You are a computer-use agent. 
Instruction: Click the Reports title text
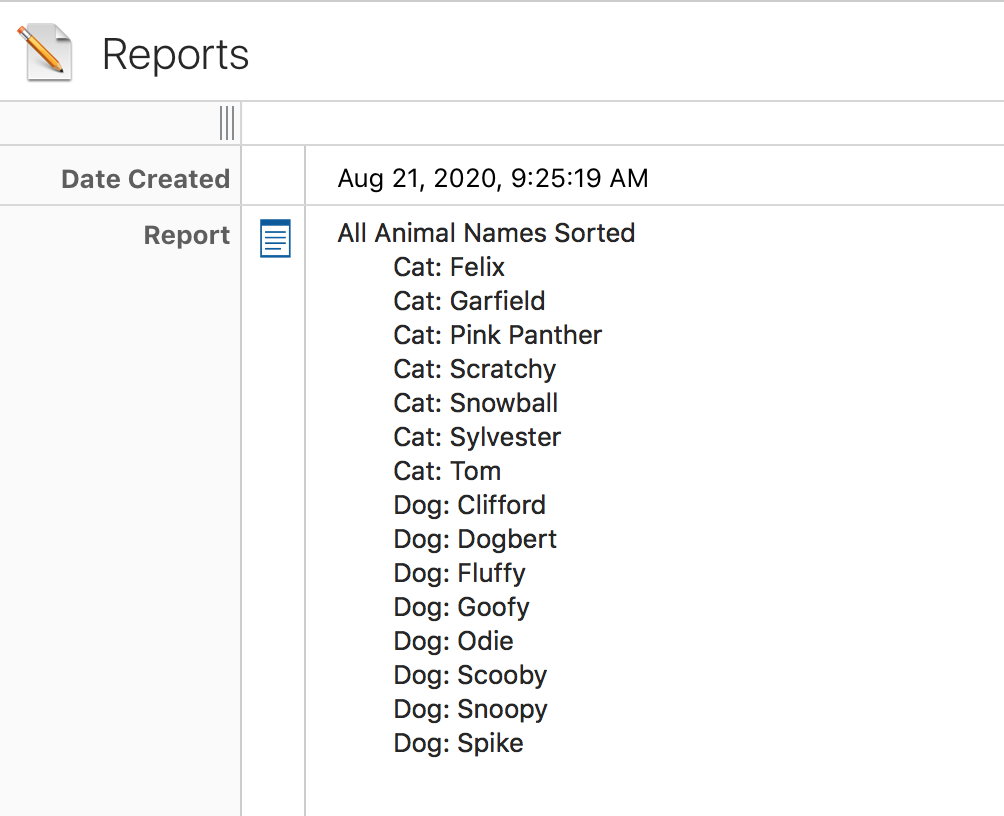(176, 54)
